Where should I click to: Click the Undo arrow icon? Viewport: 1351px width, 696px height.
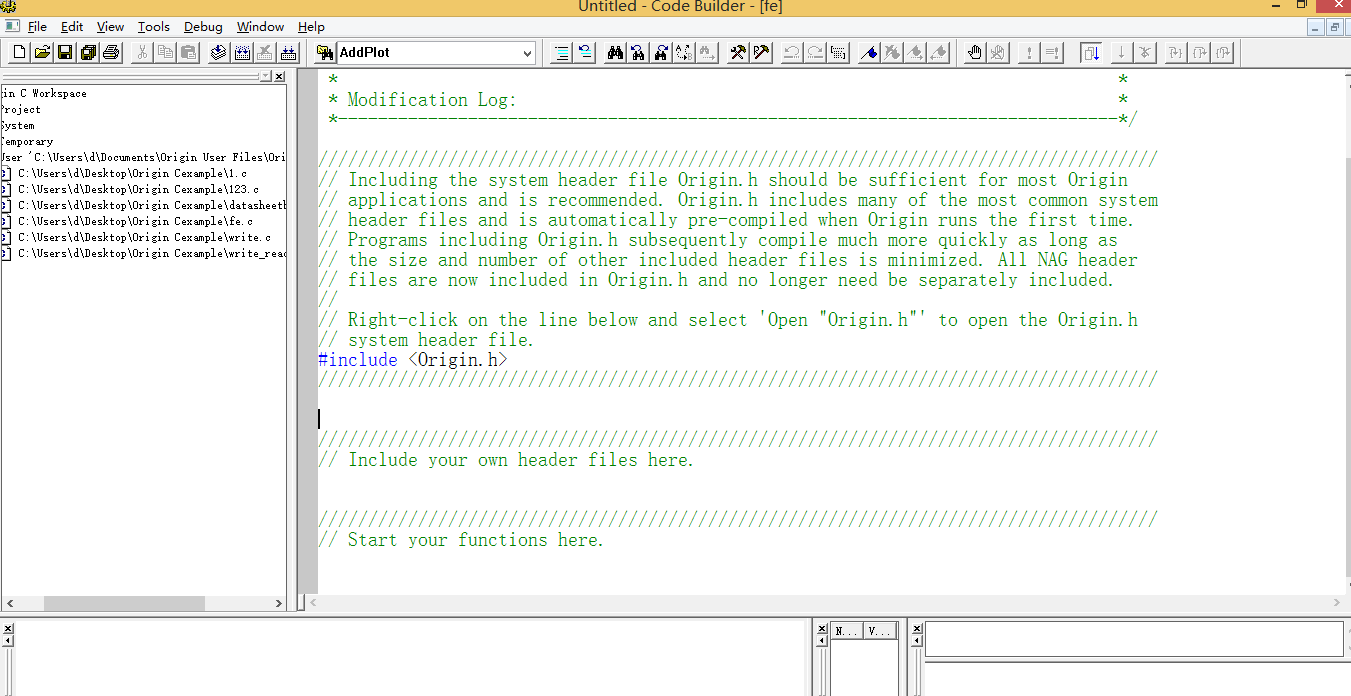point(792,52)
